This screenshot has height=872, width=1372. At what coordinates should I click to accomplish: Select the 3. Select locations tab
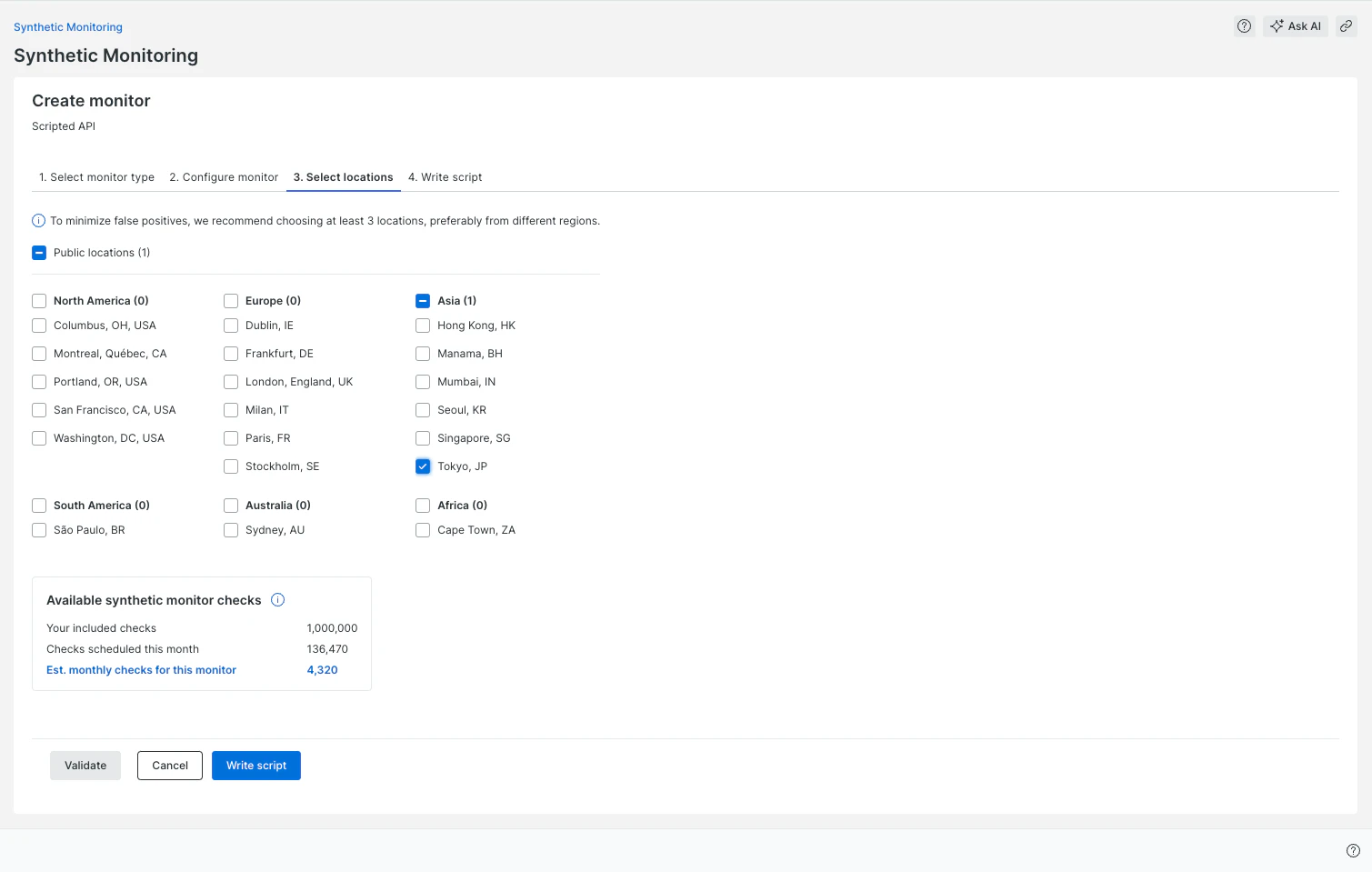(344, 177)
